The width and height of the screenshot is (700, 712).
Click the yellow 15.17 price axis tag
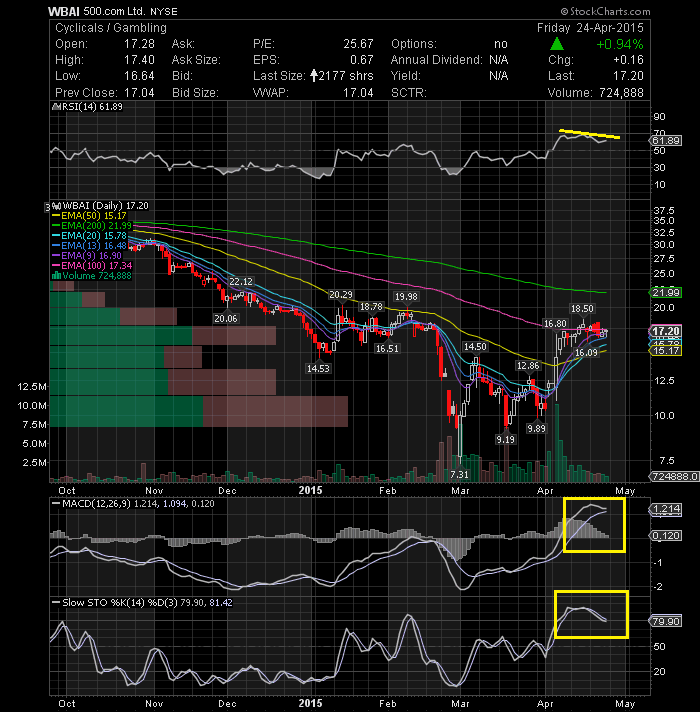click(x=666, y=351)
